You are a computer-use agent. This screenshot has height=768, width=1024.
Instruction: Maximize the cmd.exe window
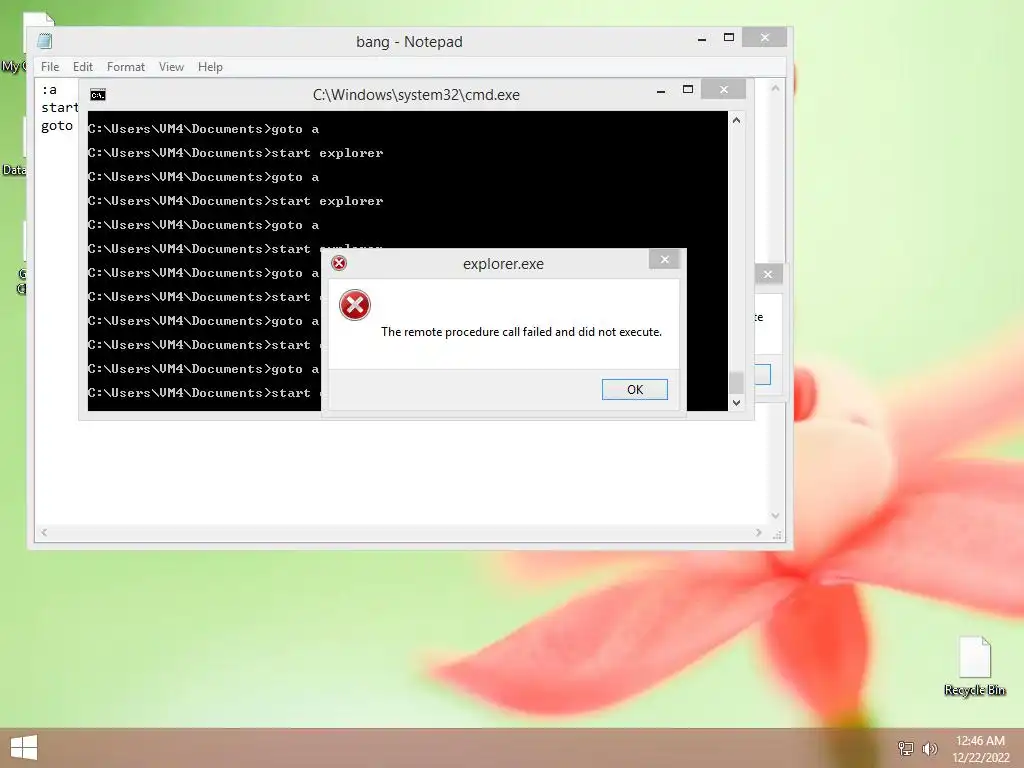pyautogui.click(x=688, y=89)
